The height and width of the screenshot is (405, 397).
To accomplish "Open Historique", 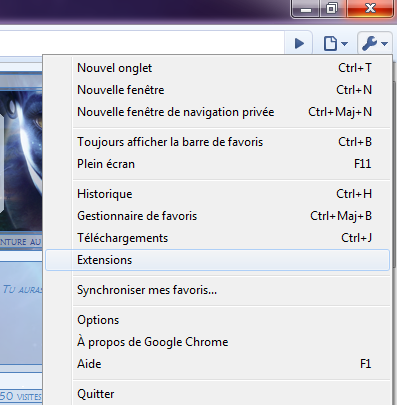I will (217, 194).
